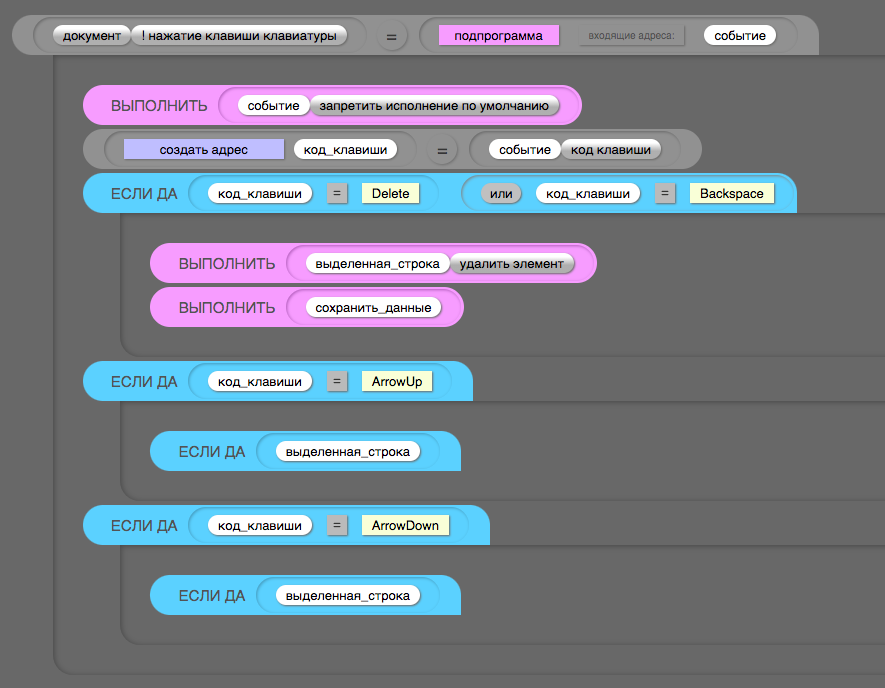
Task: Click "ВЫПОЛНИТЬ" label beside "удалить элемент"
Action: 227,264
